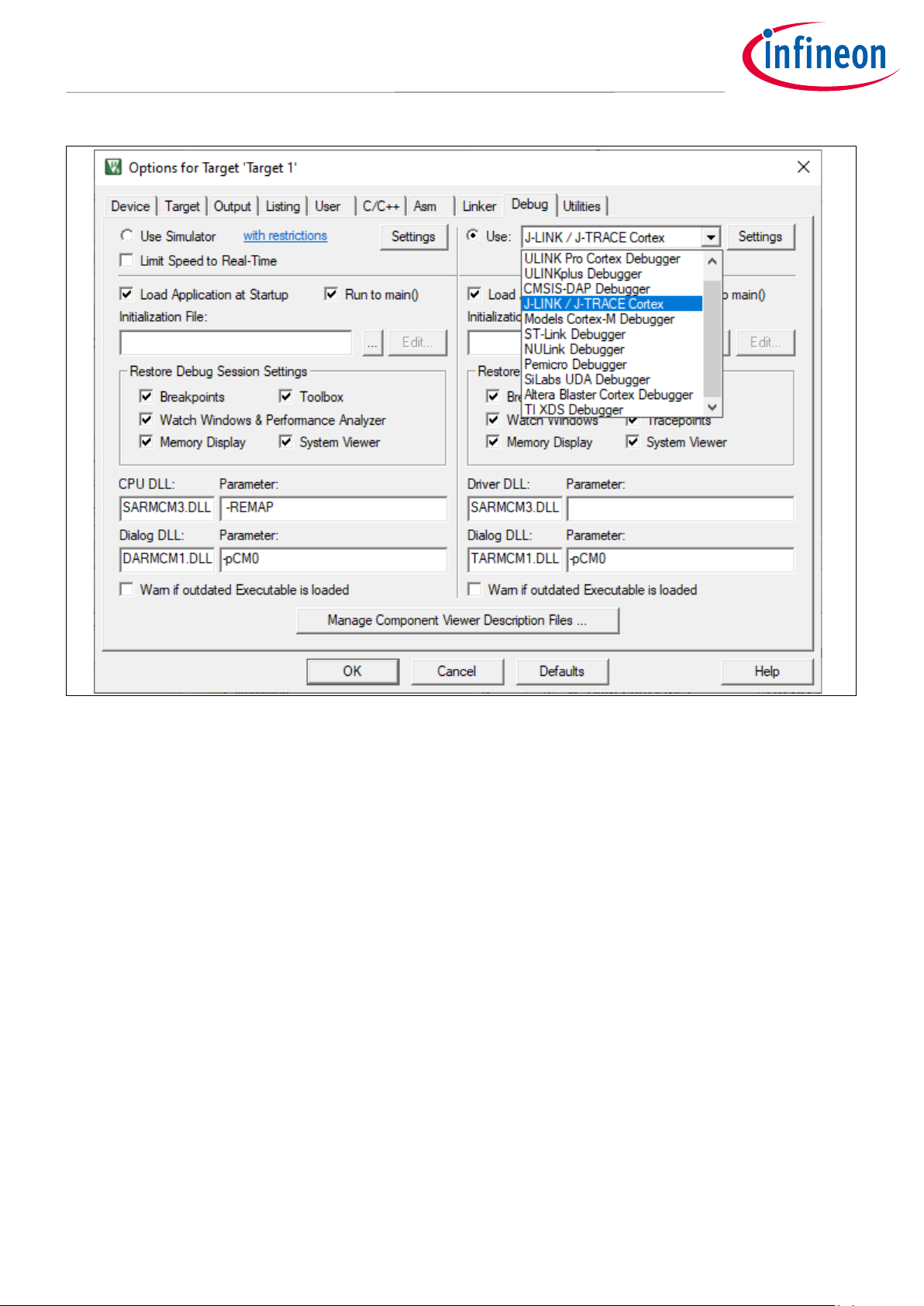The image size is (924, 1306).
Task: Open Manage Component Viewer Description Files
Action: [x=457, y=620]
